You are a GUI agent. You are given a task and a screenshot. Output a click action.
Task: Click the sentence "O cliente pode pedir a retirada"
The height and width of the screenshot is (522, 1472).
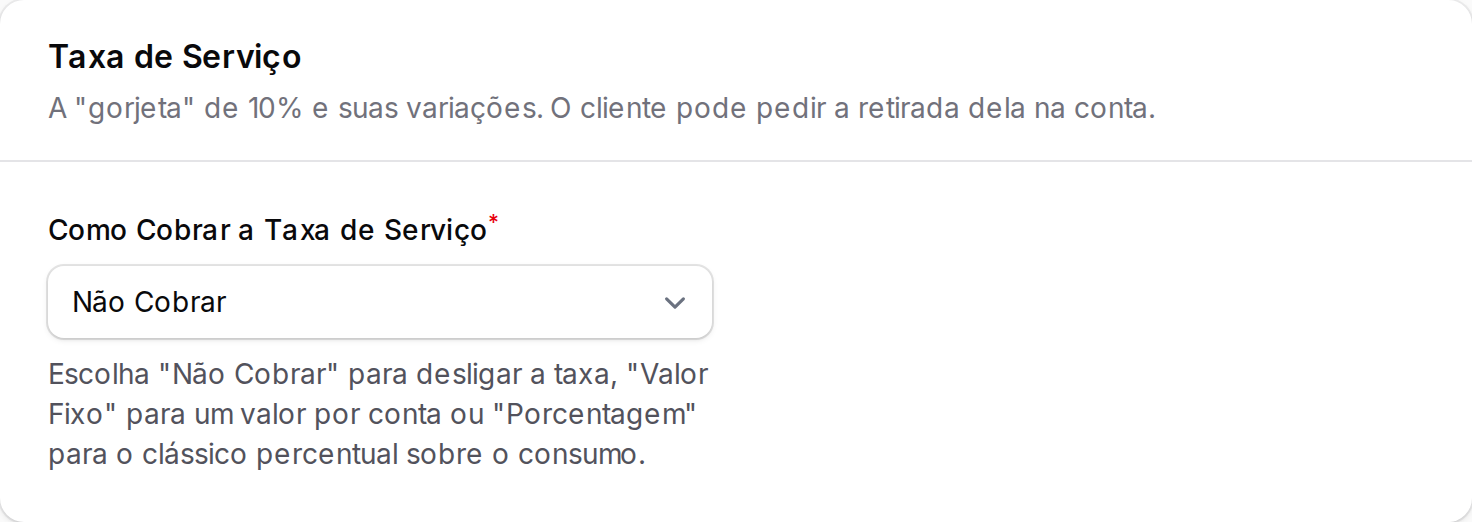754,108
